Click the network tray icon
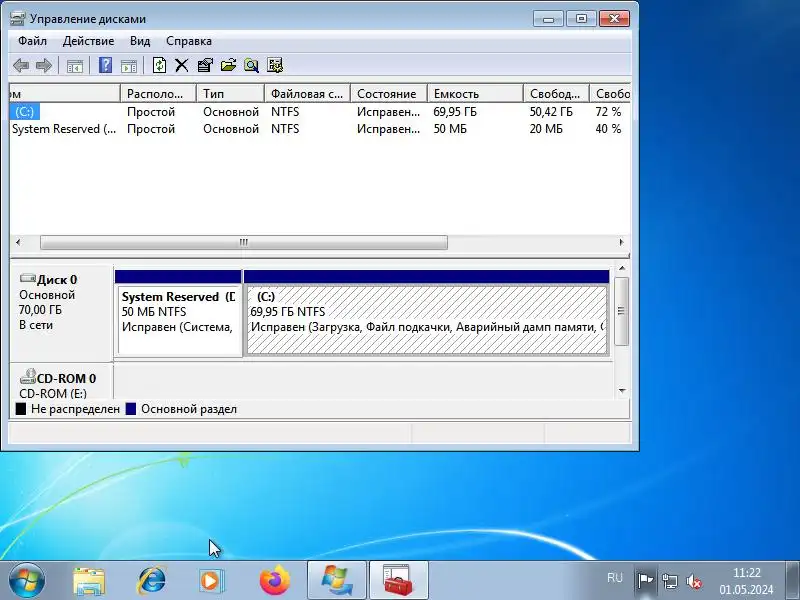Image resolution: width=800 pixels, height=600 pixels. click(669, 581)
